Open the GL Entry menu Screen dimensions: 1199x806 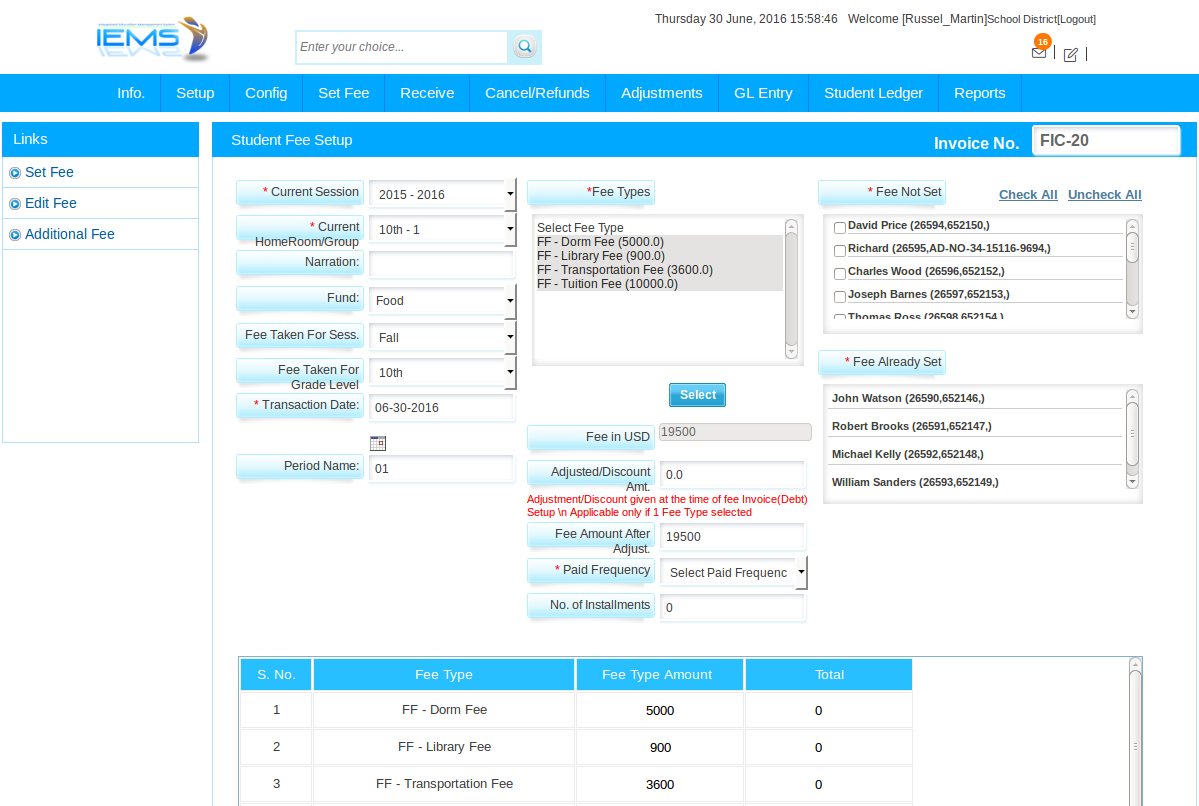click(x=763, y=93)
